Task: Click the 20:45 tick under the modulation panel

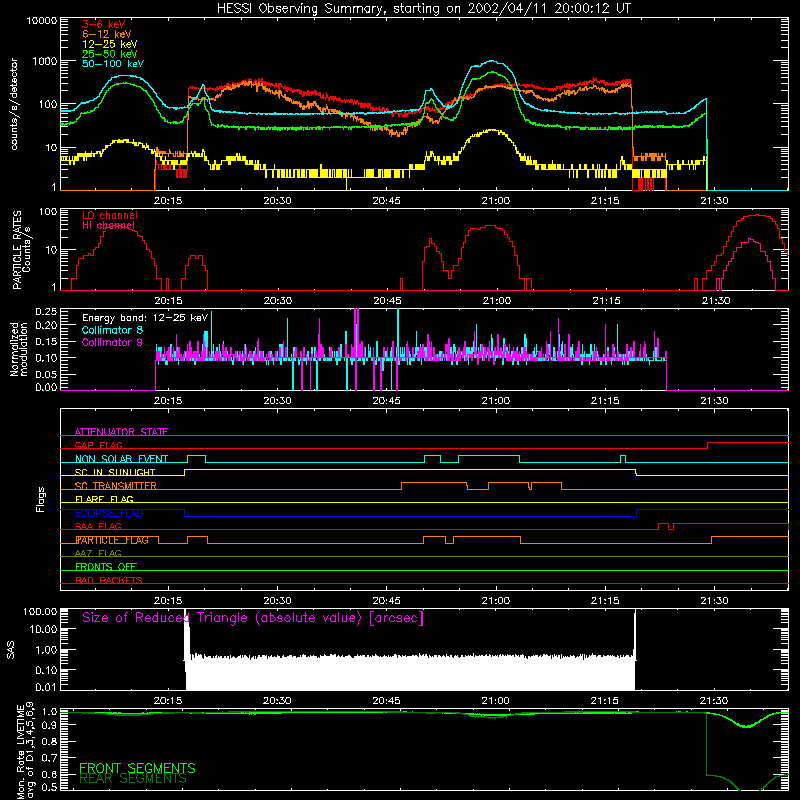Action: point(386,401)
